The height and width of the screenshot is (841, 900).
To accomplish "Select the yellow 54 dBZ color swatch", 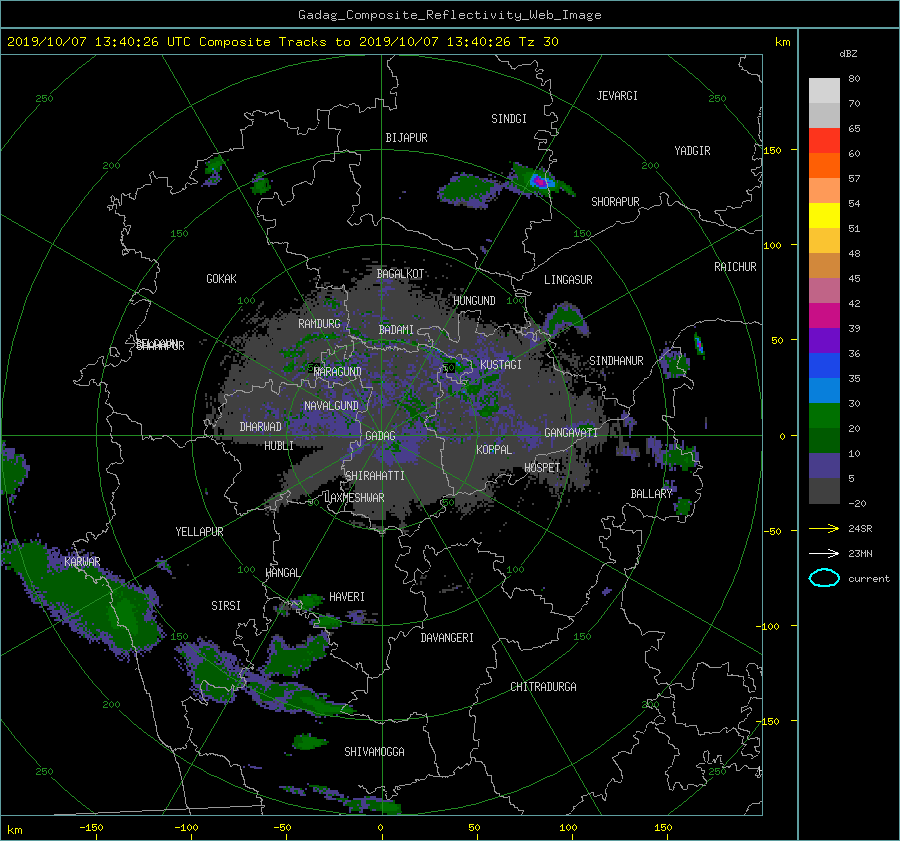I will tap(824, 216).
